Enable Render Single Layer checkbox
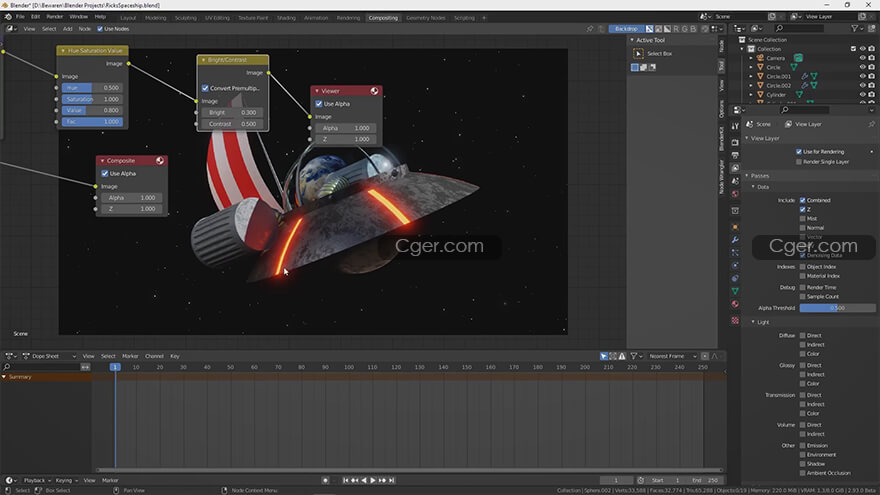 pyautogui.click(x=799, y=162)
